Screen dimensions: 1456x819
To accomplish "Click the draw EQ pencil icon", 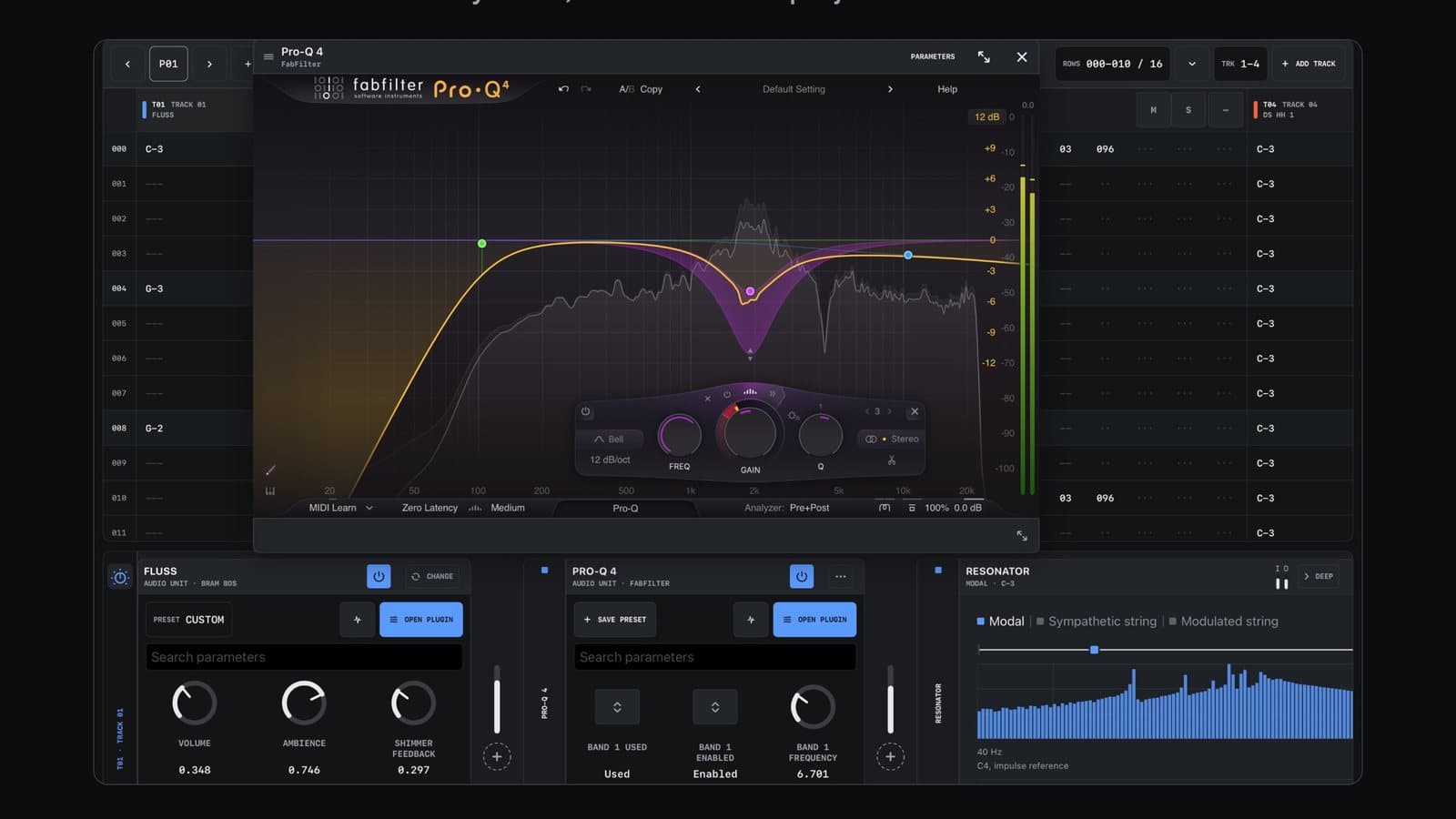I will [x=270, y=470].
